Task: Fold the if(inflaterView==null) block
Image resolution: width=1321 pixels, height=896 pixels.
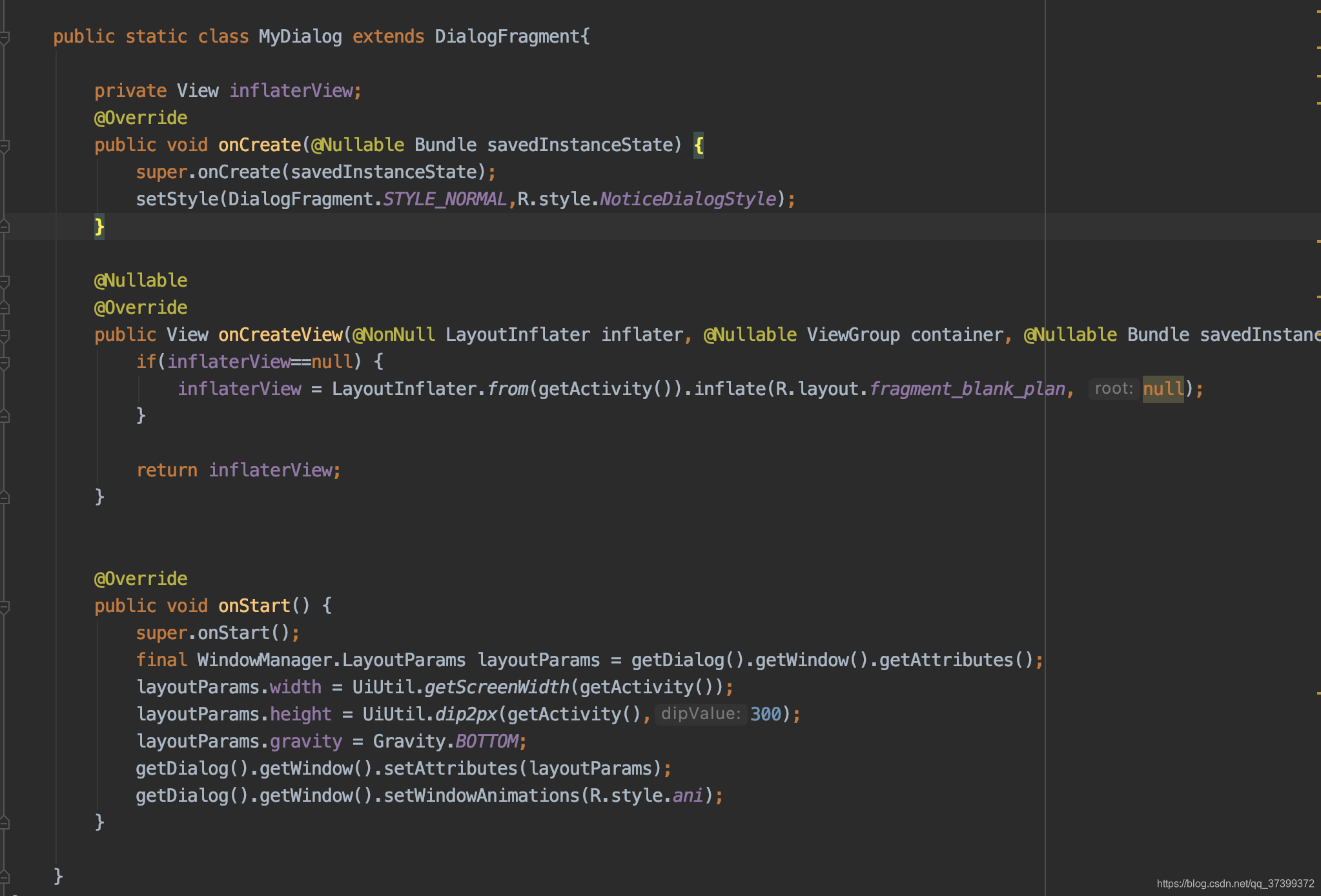Action: pos(5,363)
